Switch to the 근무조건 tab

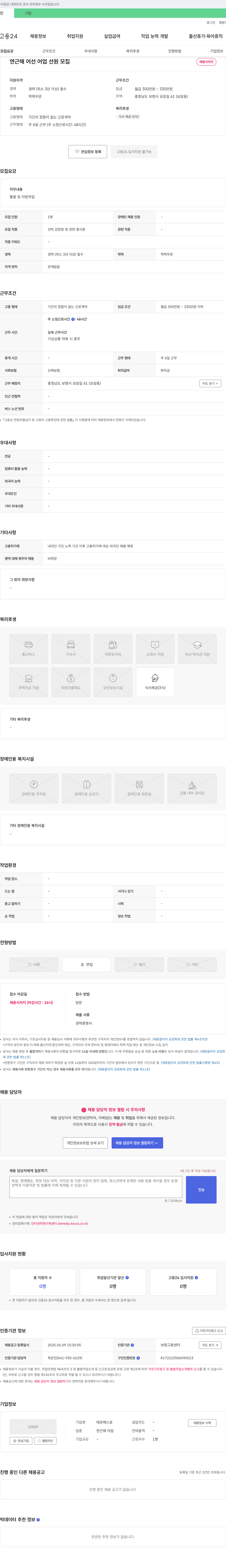click(x=49, y=51)
